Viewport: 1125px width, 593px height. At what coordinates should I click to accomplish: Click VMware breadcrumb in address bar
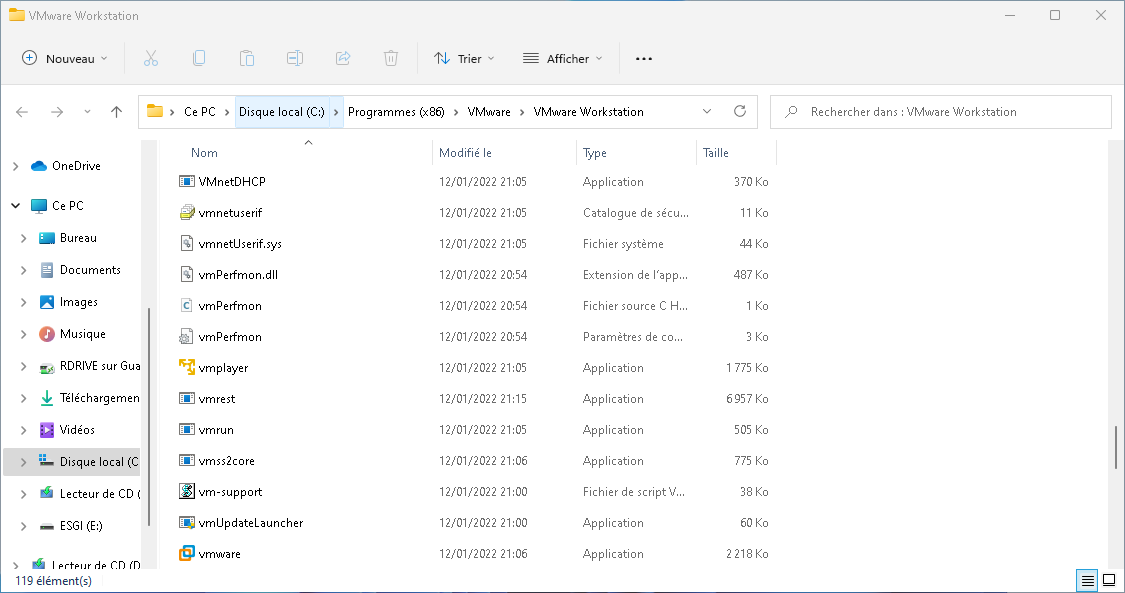click(489, 112)
